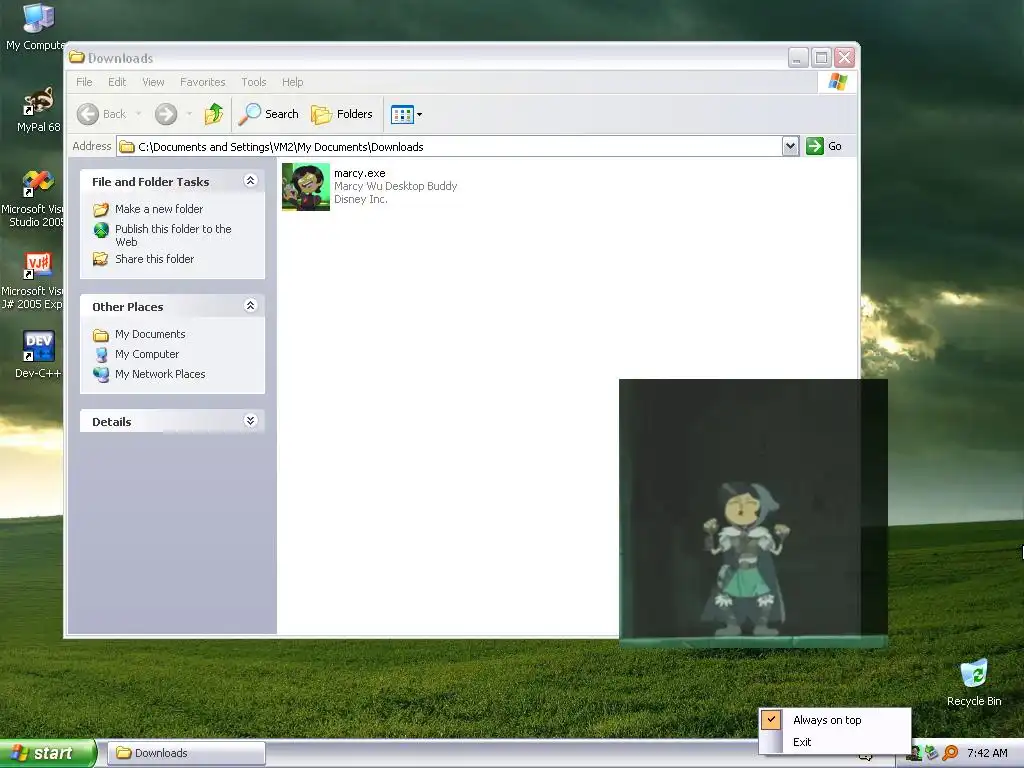Open the Back history dropdown arrow
The width and height of the screenshot is (1024, 768).
point(138,114)
